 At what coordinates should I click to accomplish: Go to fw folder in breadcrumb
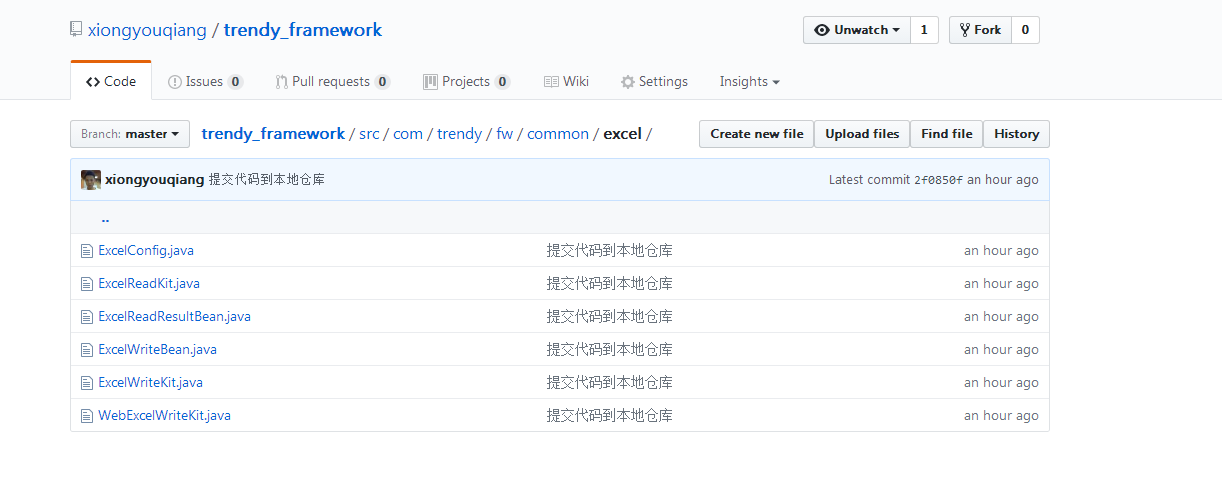click(505, 134)
